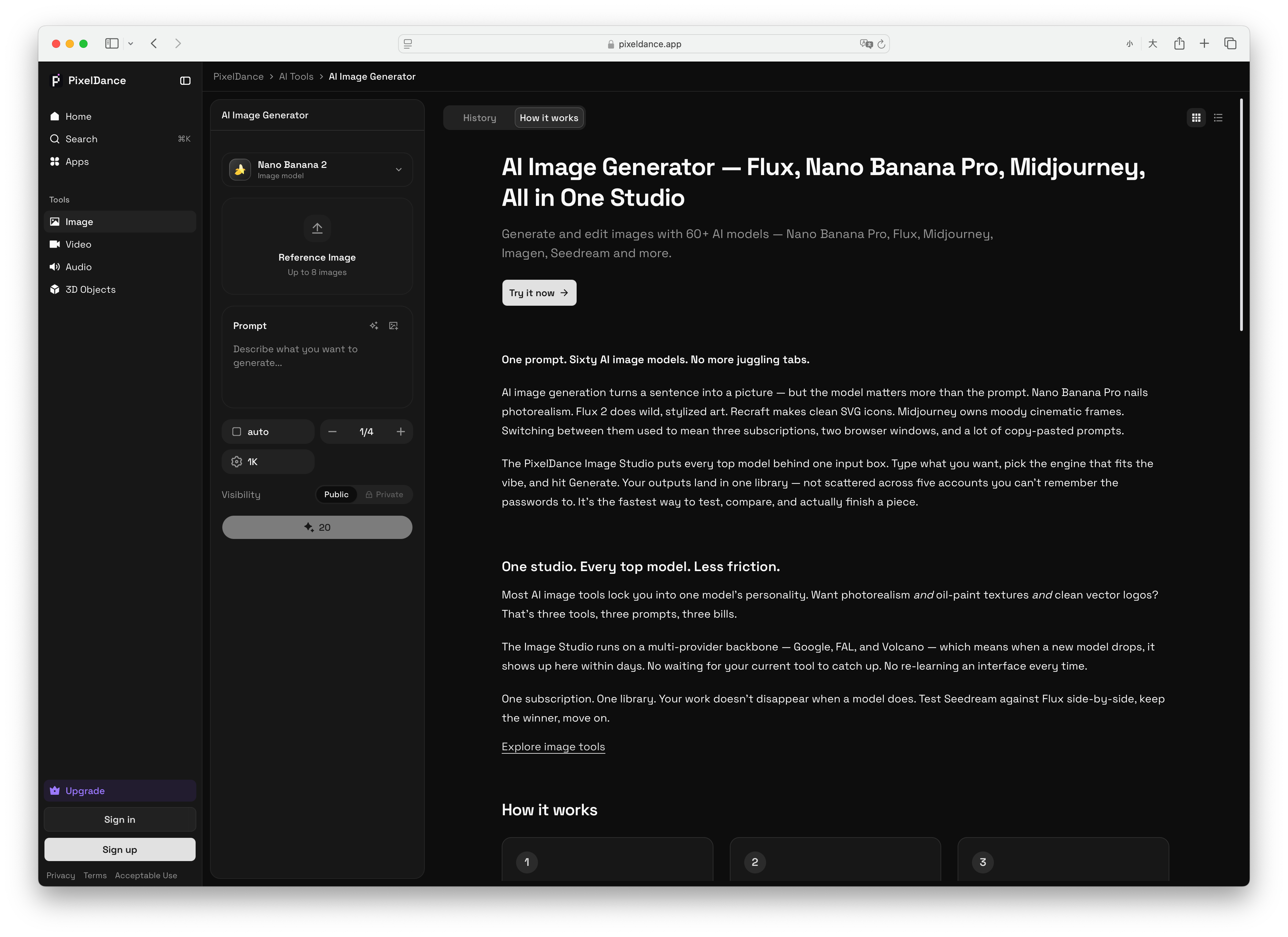
Task: Click the image-to-prompt icon in Prompt box
Action: point(394,326)
